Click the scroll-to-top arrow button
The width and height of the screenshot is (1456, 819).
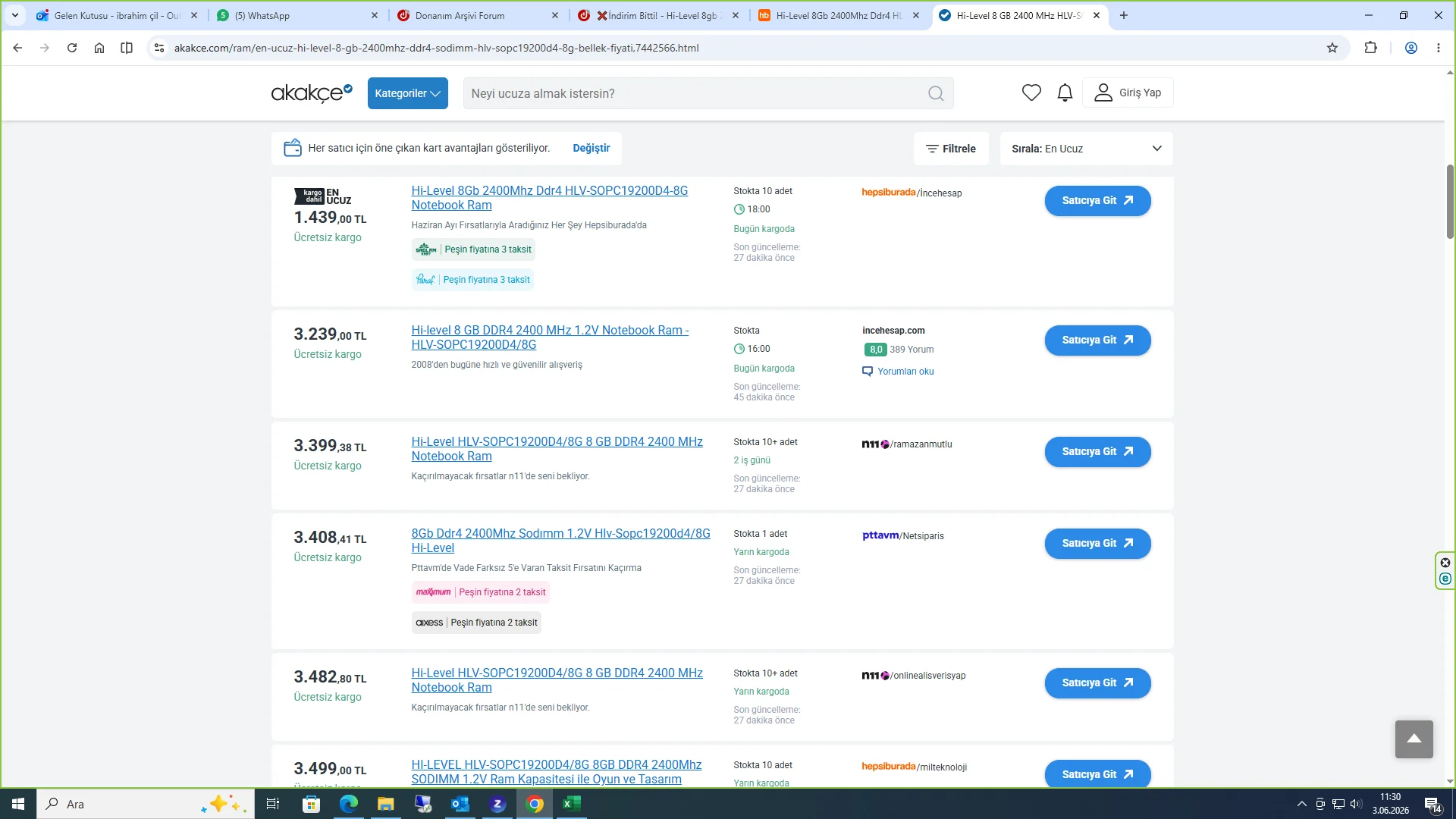(1414, 739)
